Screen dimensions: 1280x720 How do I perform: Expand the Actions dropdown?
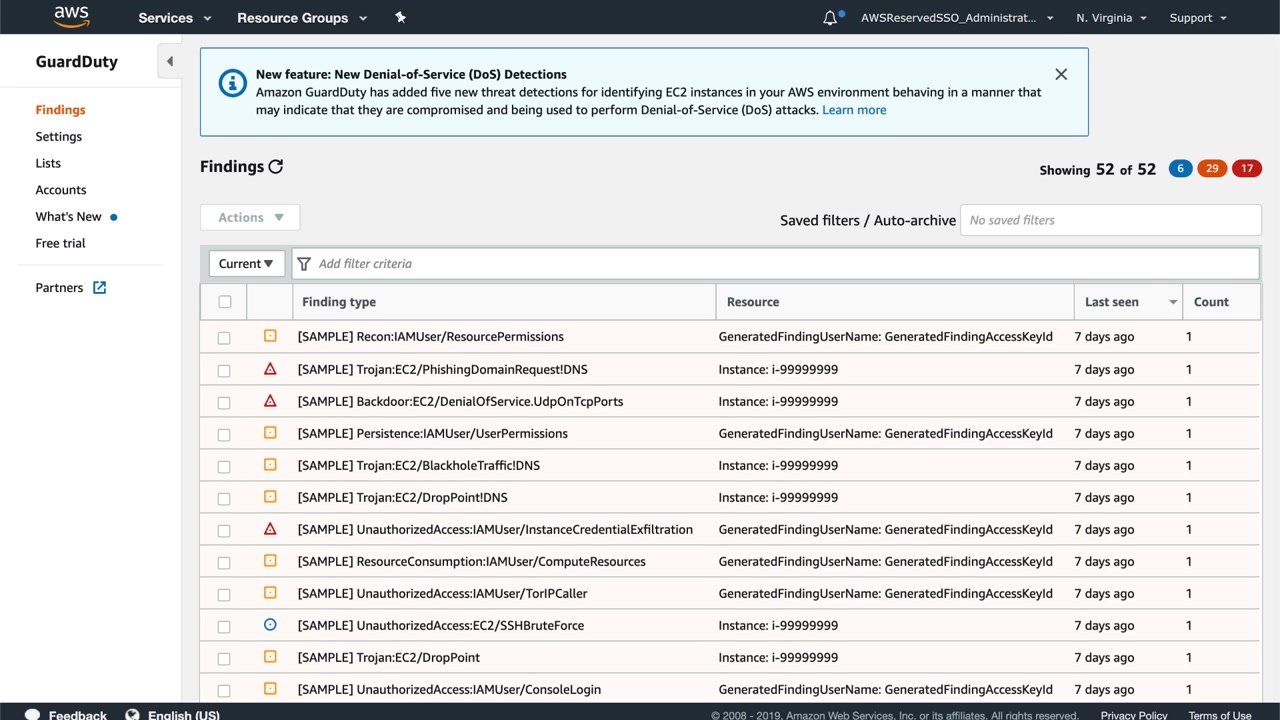(x=250, y=218)
